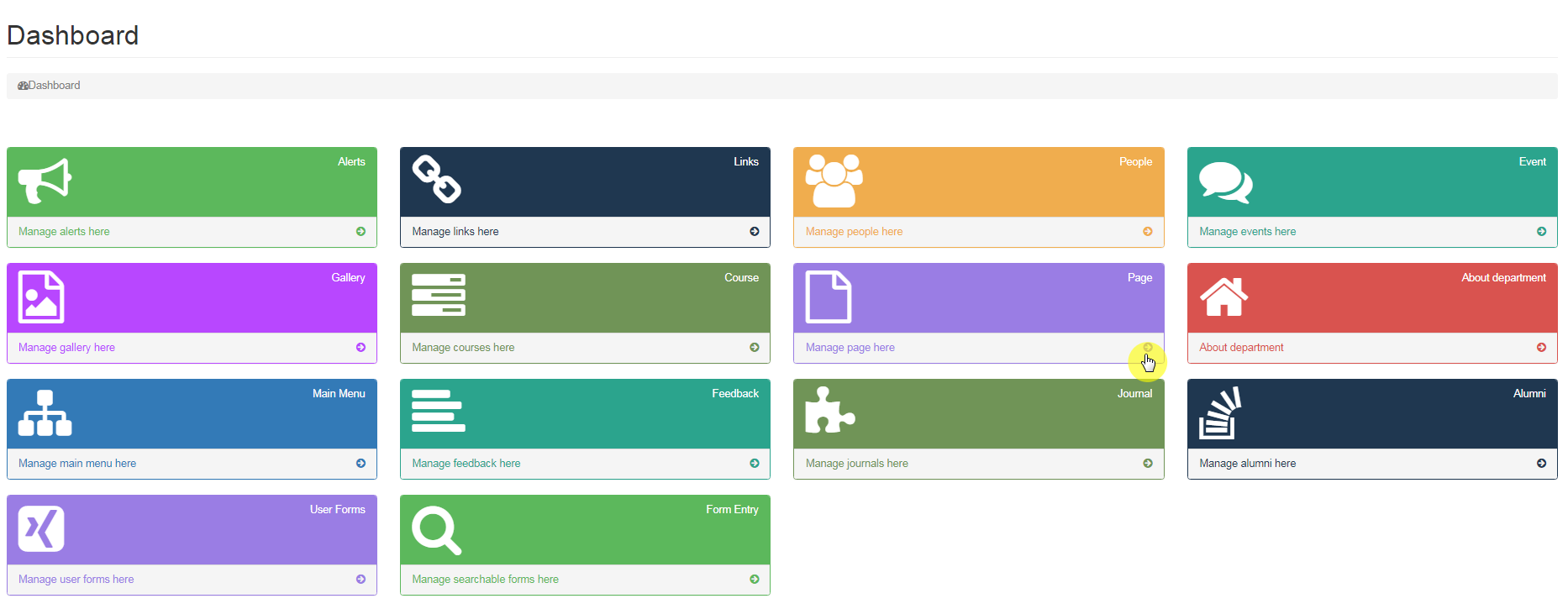Click the arrow beside Manage alumni here
The height and width of the screenshot is (609, 1568).
click(1541, 464)
